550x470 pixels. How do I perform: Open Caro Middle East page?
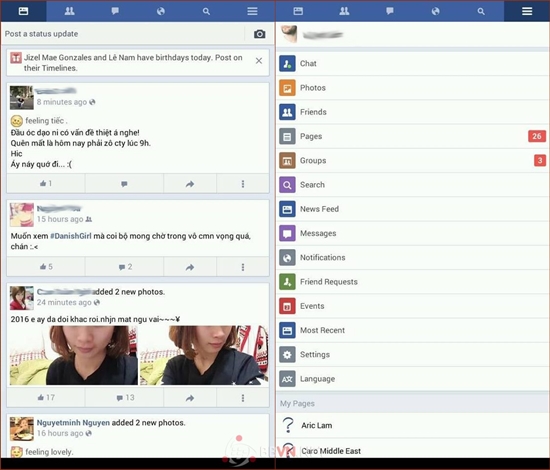413,449
